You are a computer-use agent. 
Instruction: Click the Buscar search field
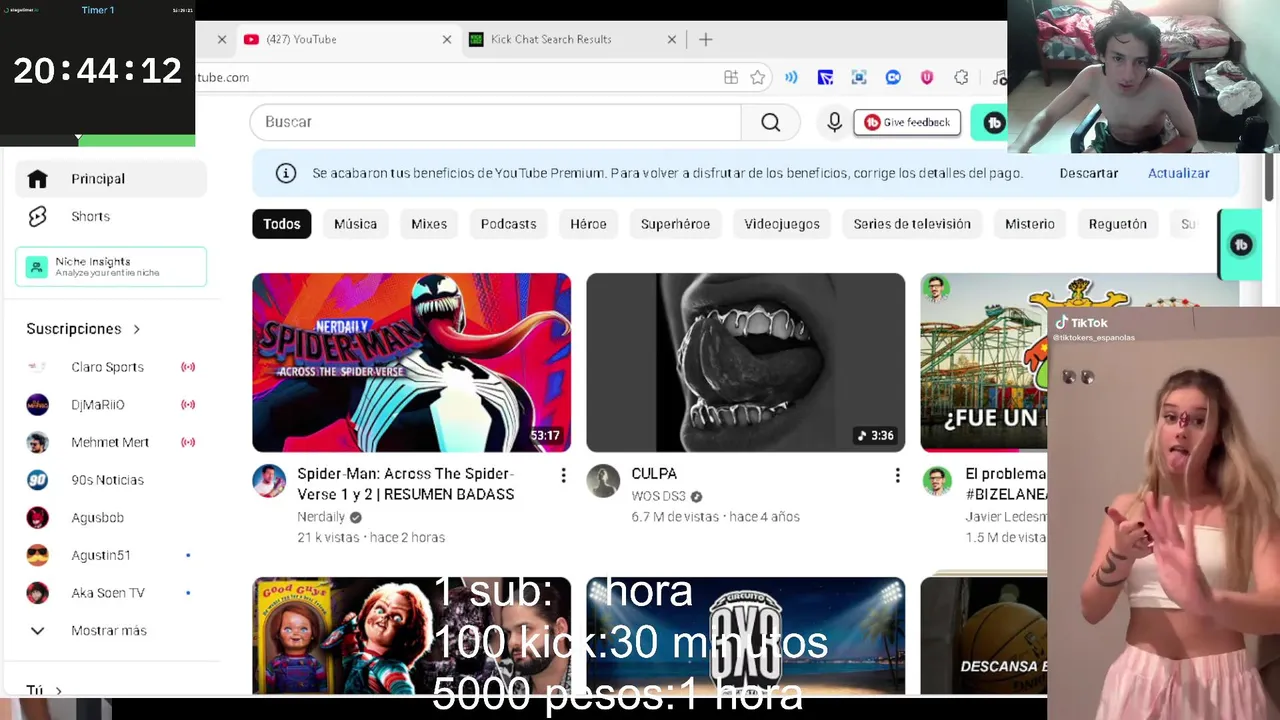[x=495, y=122]
